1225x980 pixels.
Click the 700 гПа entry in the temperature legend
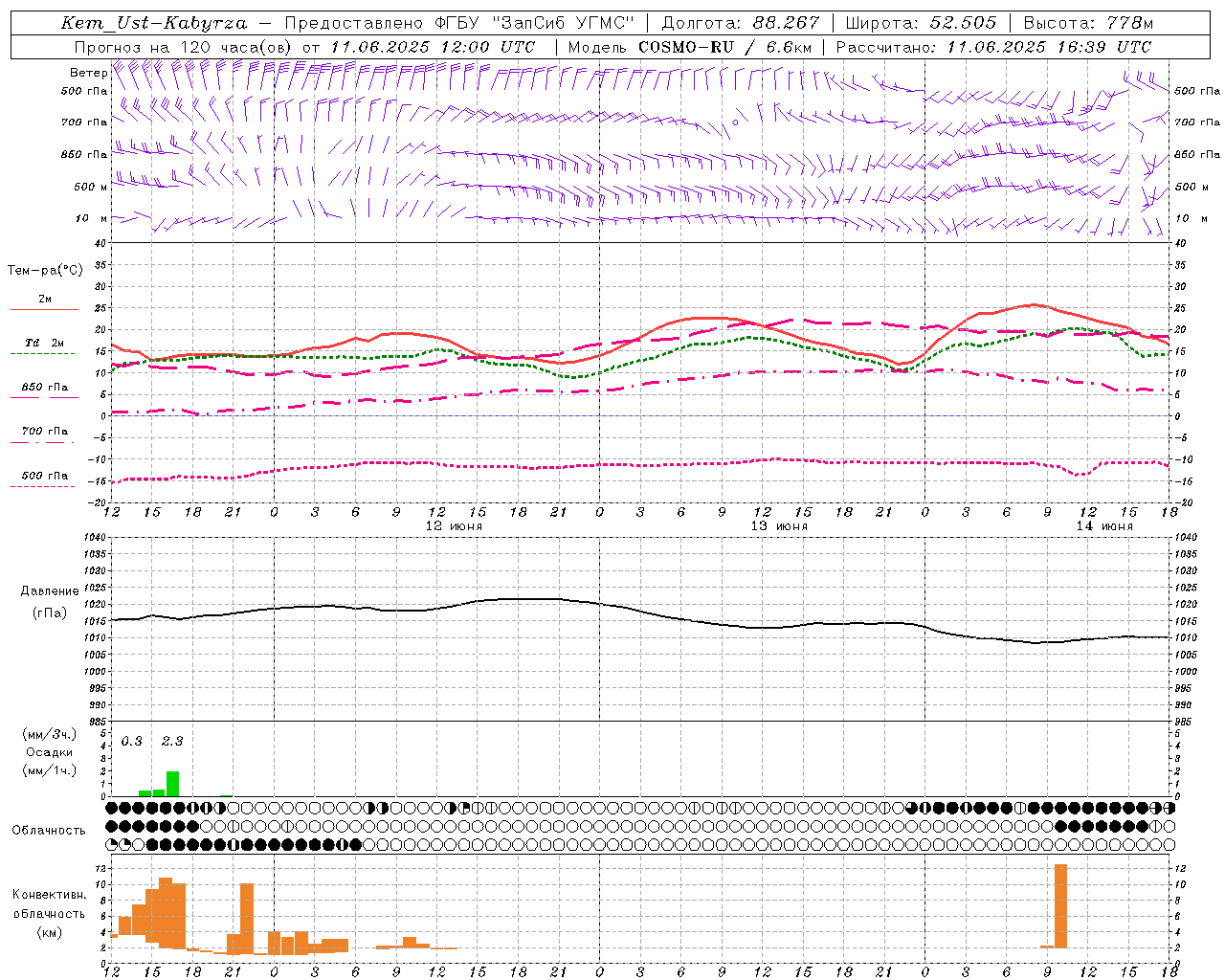tap(44, 432)
